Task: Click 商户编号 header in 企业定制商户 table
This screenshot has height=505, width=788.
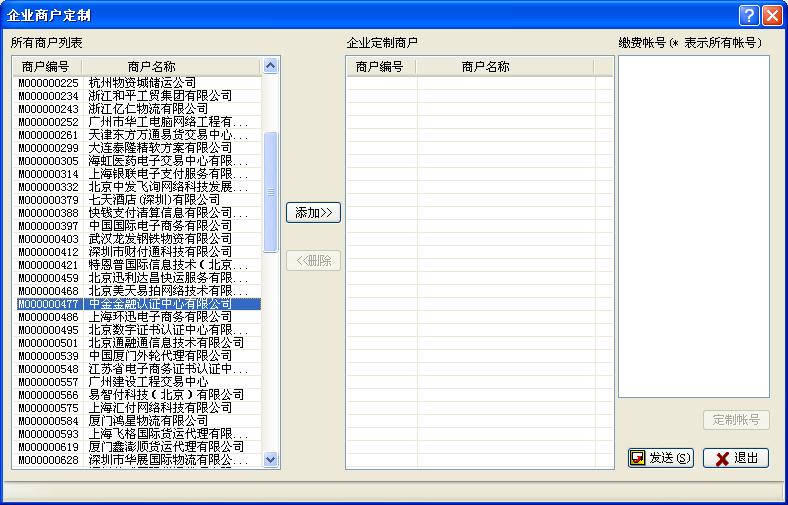Action: pos(379,67)
